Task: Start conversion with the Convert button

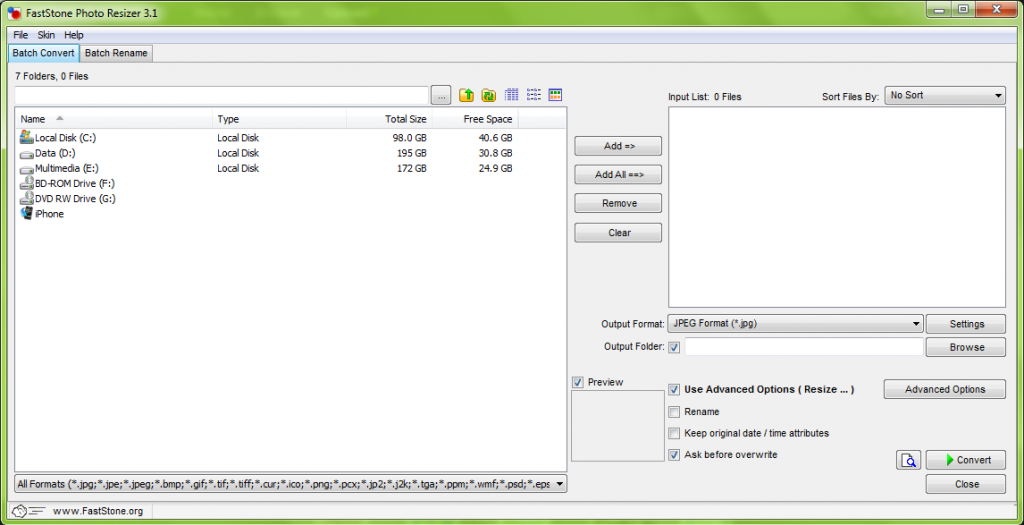Action: 966,460
